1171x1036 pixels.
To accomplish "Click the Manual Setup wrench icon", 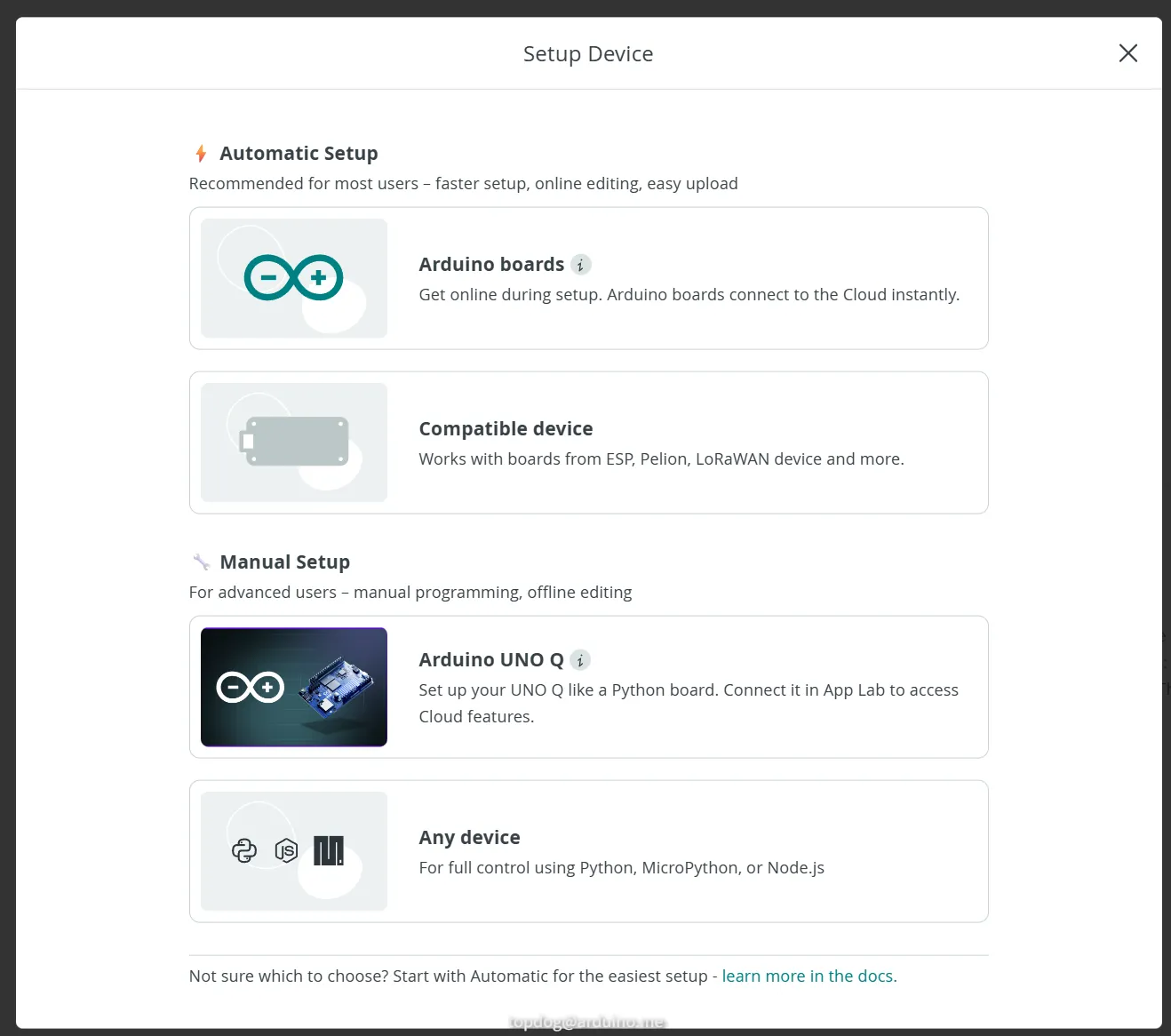I will 201,562.
